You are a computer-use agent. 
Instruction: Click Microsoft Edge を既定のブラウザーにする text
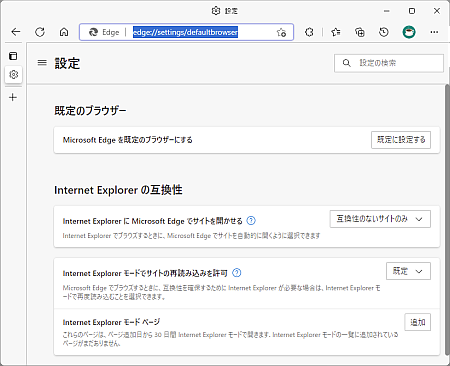128,140
